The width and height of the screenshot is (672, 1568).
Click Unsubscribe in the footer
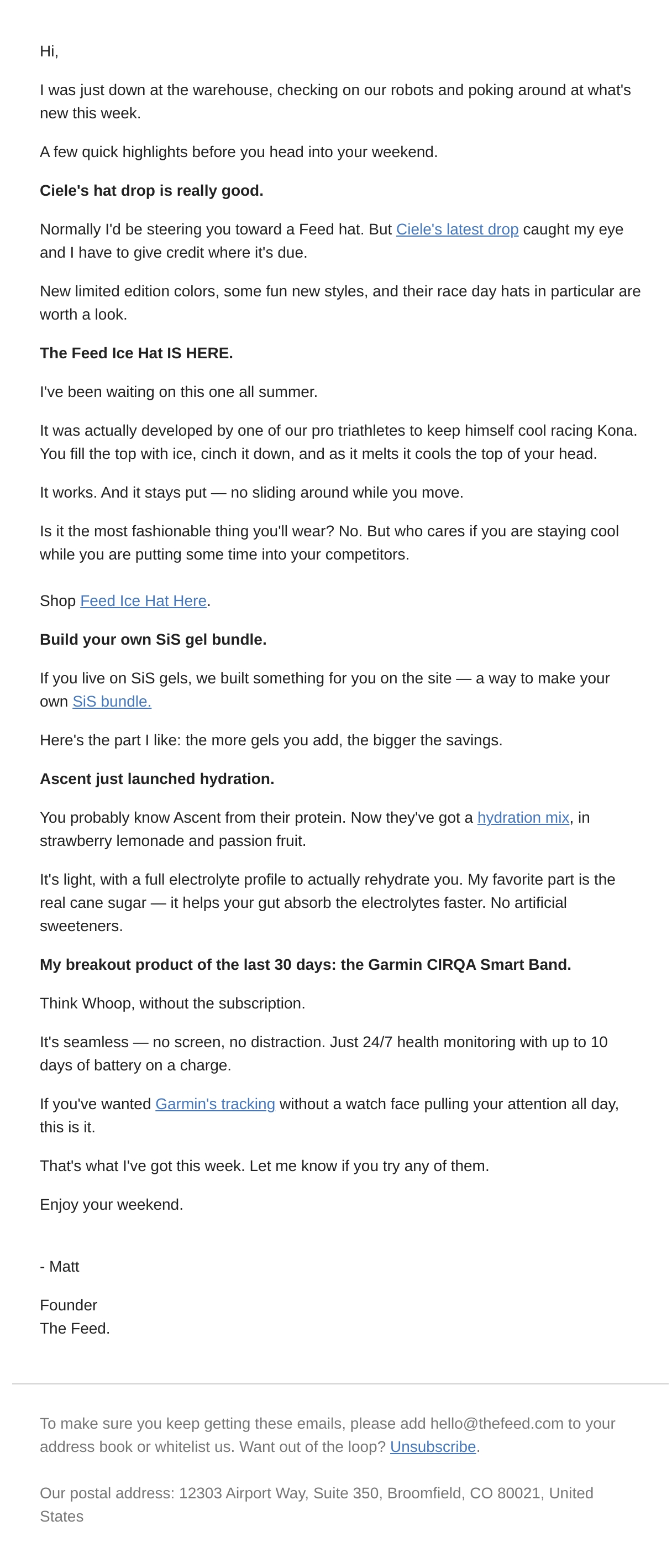[433, 1446]
